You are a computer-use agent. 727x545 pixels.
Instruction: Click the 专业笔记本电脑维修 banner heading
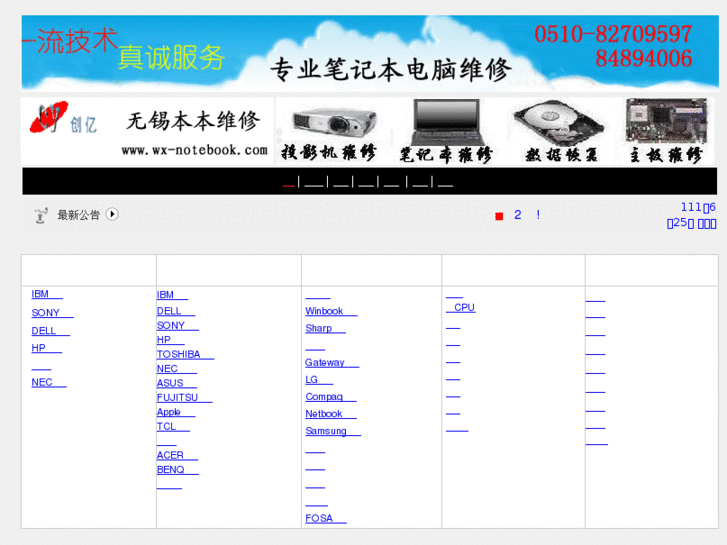(x=391, y=70)
